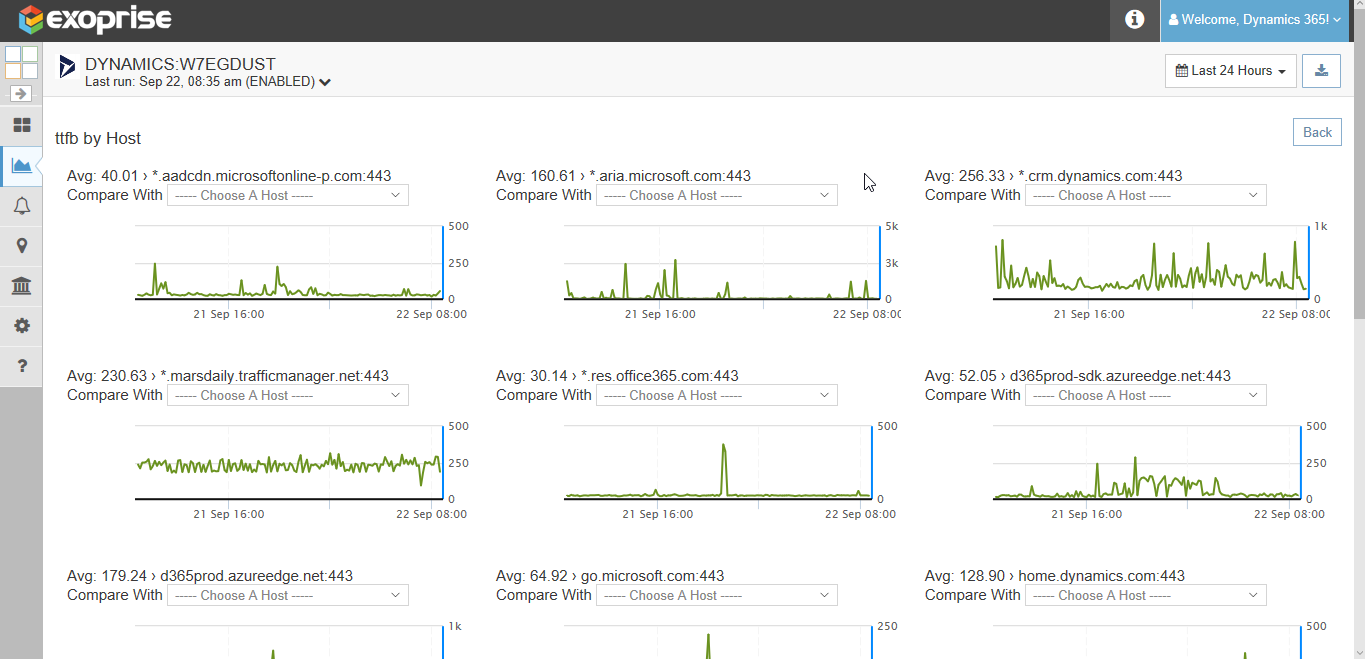Click the aadcdn.microsoftonline-p.com ttfb chart

[289, 262]
